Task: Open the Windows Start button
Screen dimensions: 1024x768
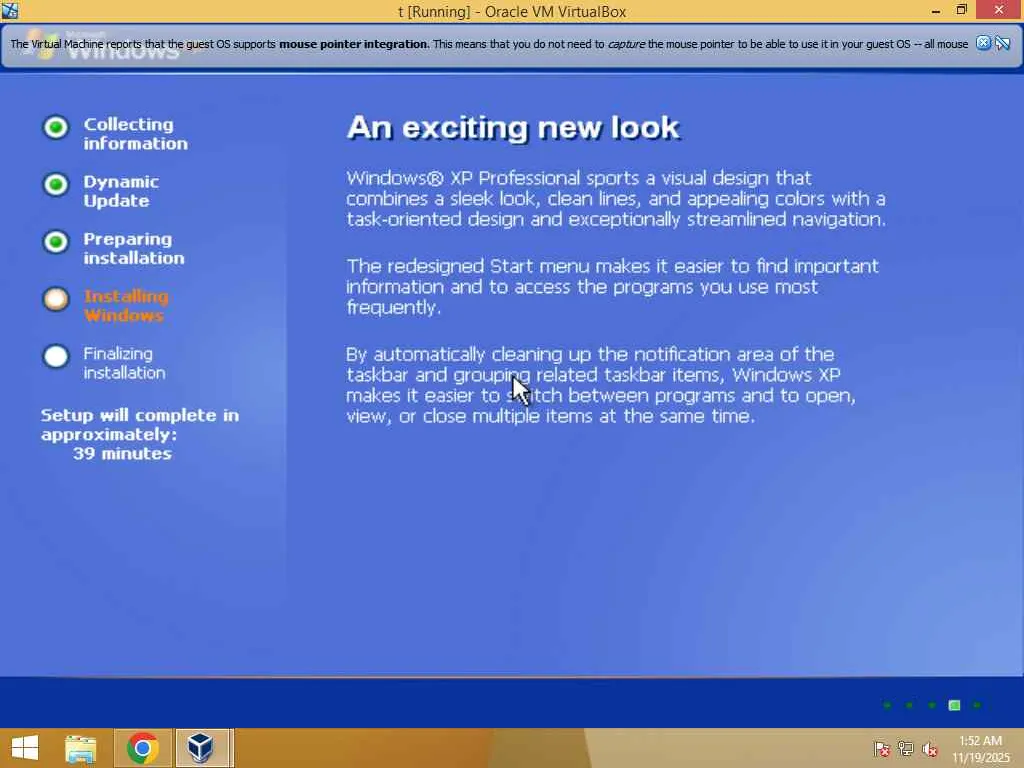Action: point(25,748)
